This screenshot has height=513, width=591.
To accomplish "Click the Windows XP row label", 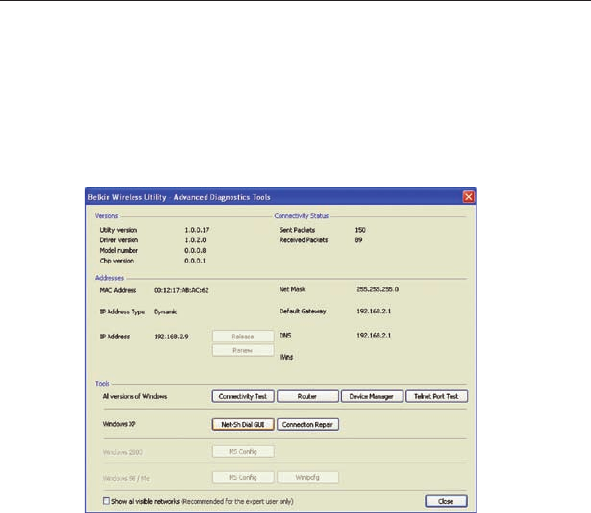I will 119,424.
